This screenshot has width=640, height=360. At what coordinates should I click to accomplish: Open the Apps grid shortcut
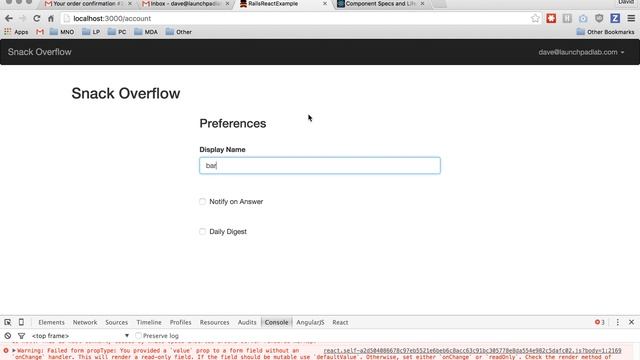coord(16,32)
